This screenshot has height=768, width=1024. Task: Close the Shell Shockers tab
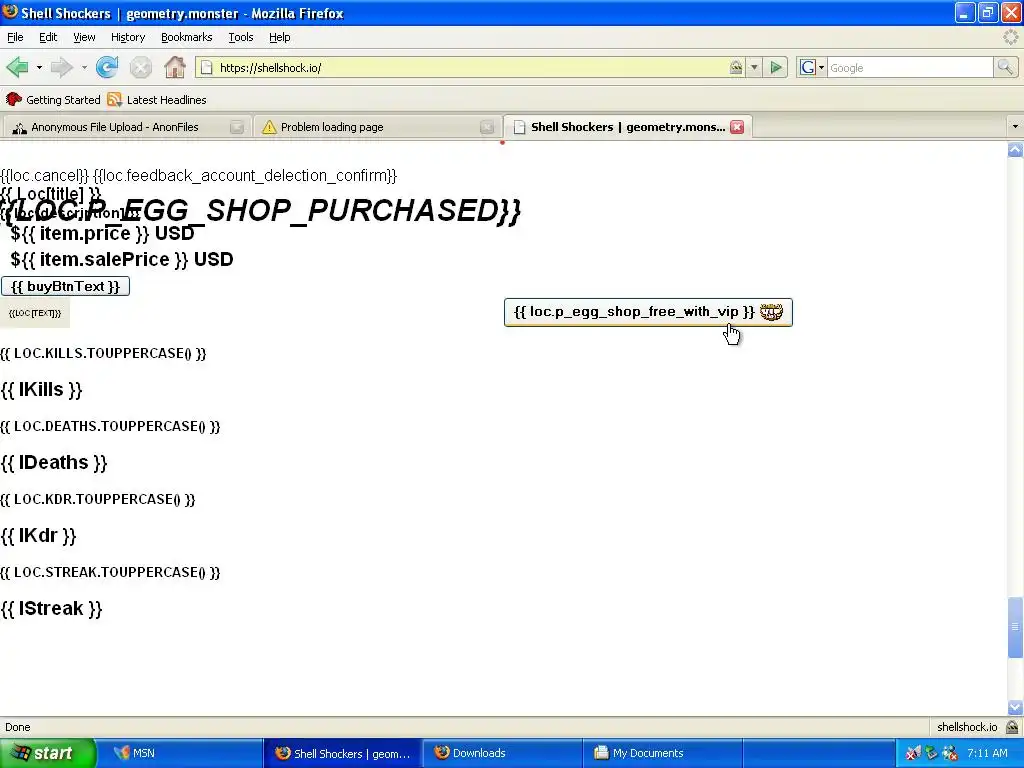pos(737,127)
